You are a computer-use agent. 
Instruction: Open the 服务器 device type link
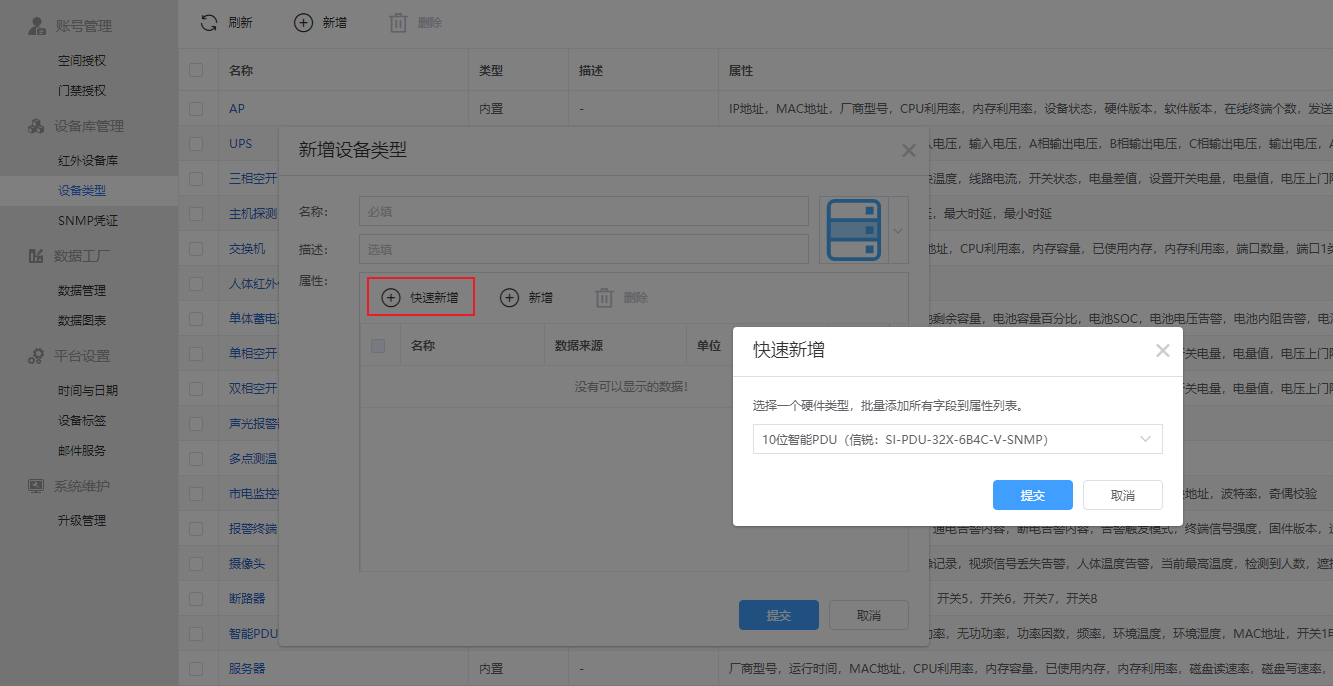point(247,668)
